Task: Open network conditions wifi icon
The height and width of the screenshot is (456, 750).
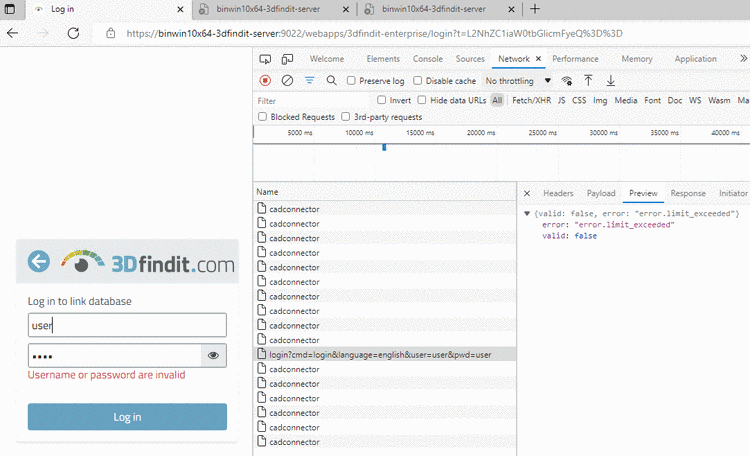Action: pos(567,80)
